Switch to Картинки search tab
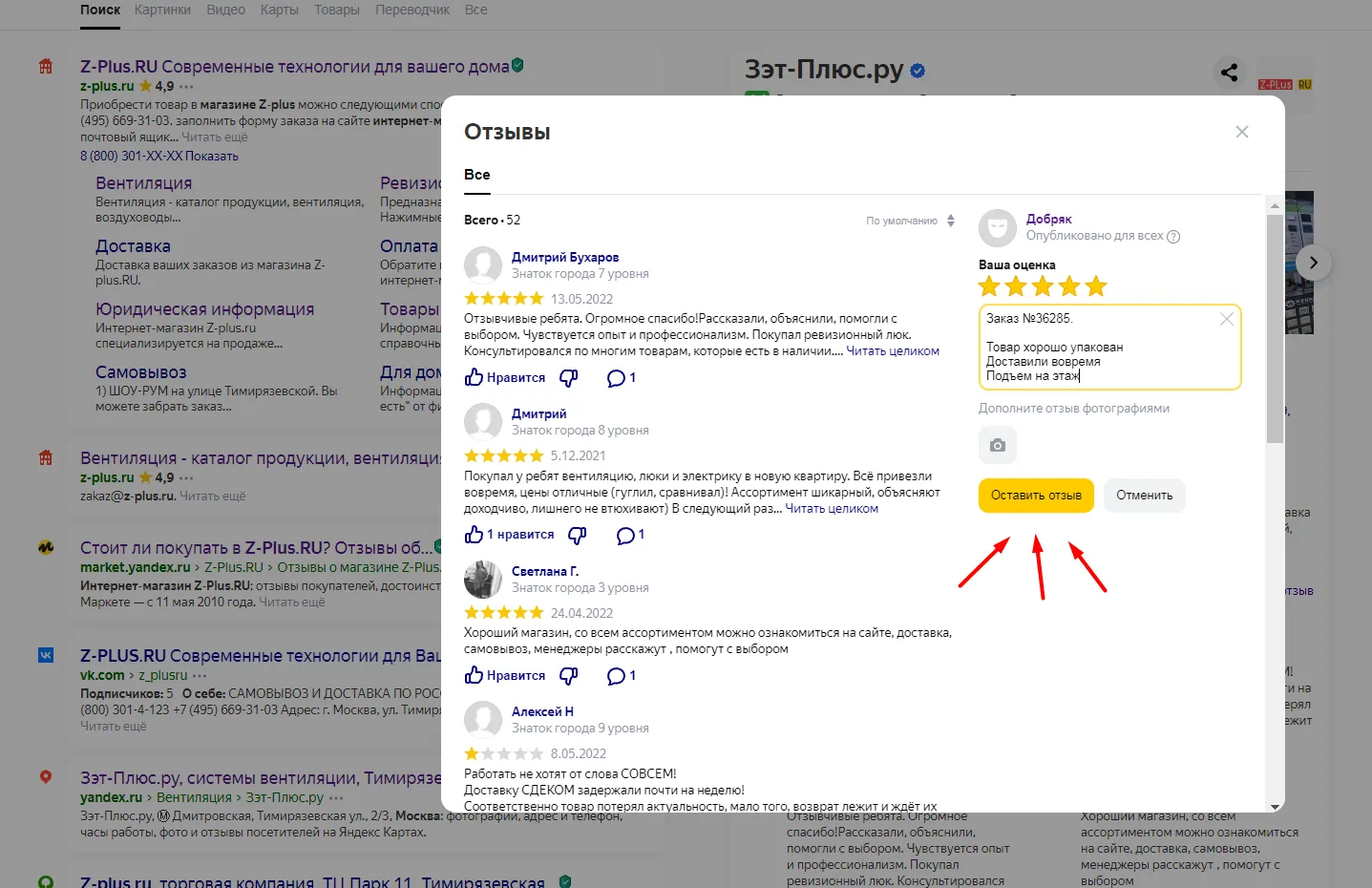The width and height of the screenshot is (1372, 888). [x=162, y=10]
